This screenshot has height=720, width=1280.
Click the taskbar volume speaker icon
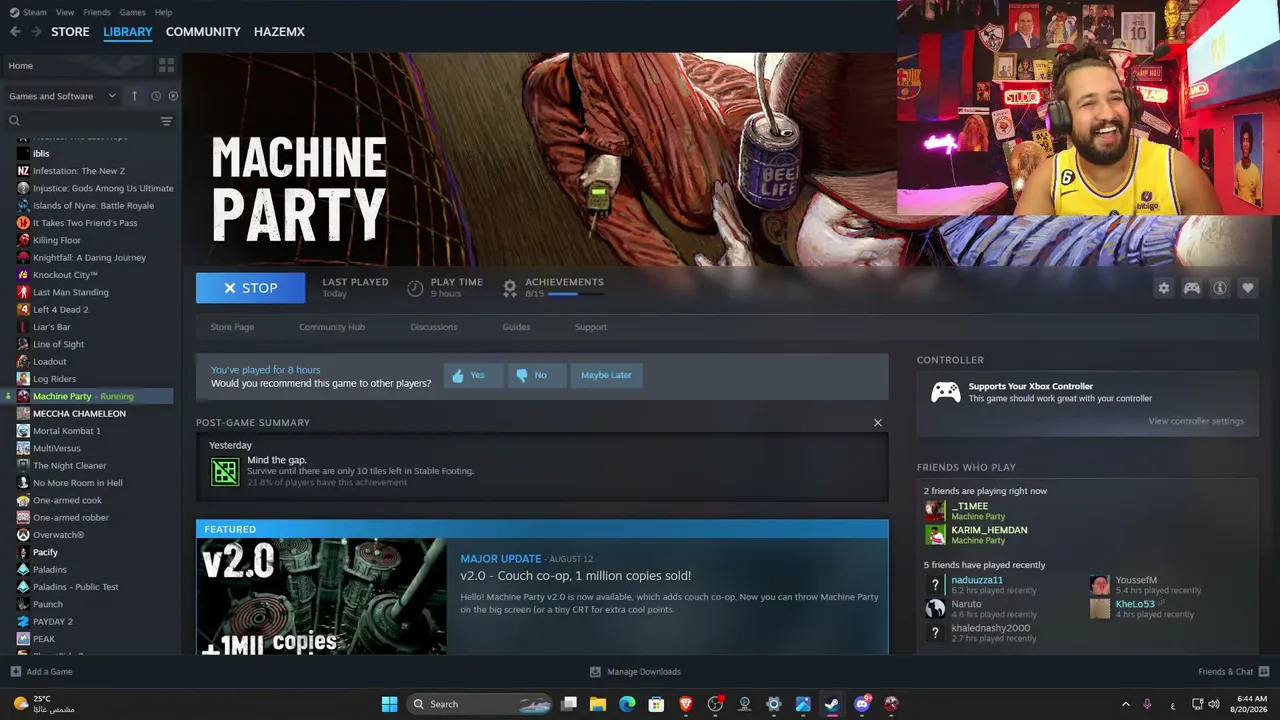(1214, 704)
